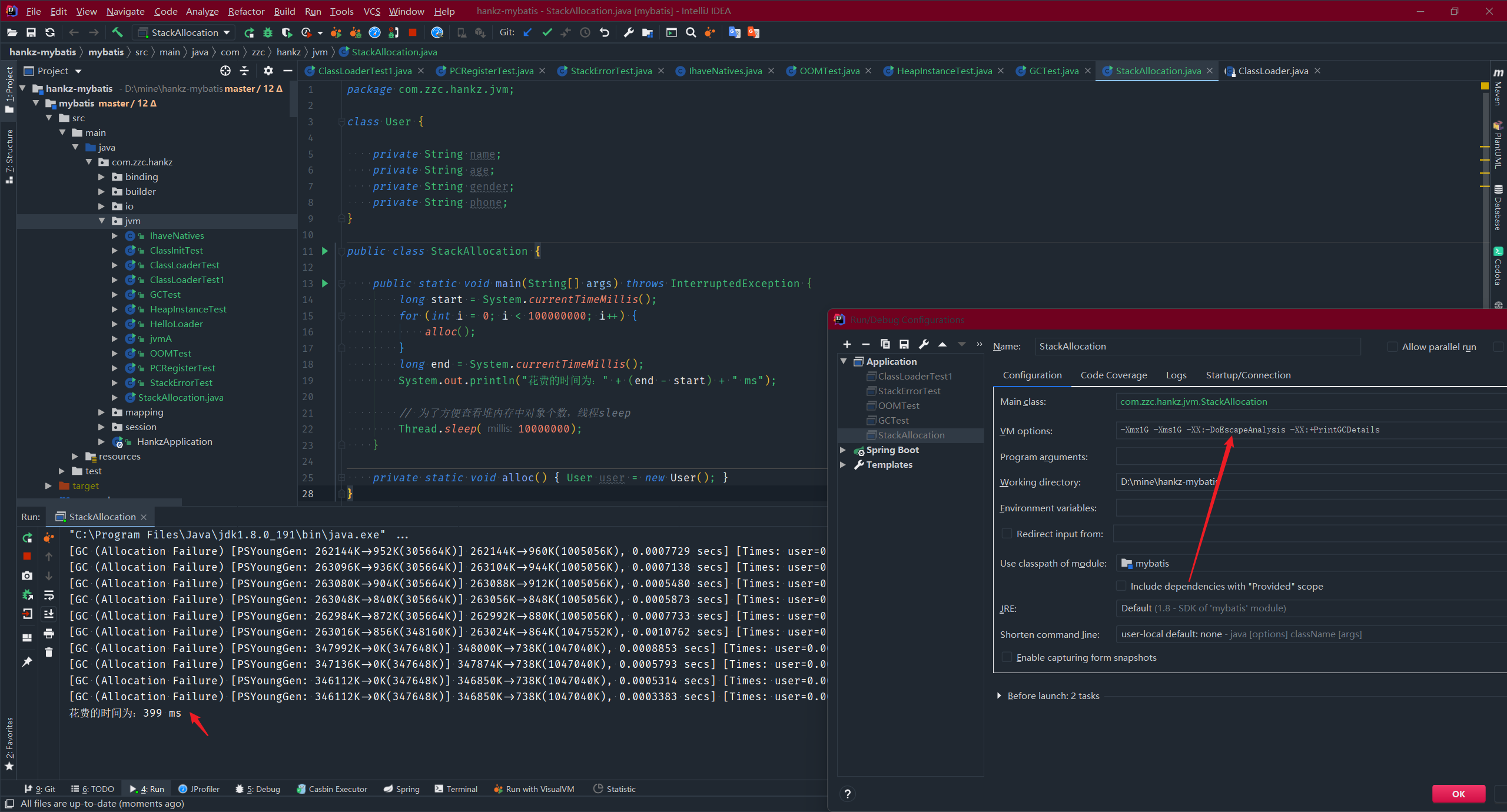Close the ClassLoaderTest1.java editor tab

pyautogui.click(x=421, y=71)
